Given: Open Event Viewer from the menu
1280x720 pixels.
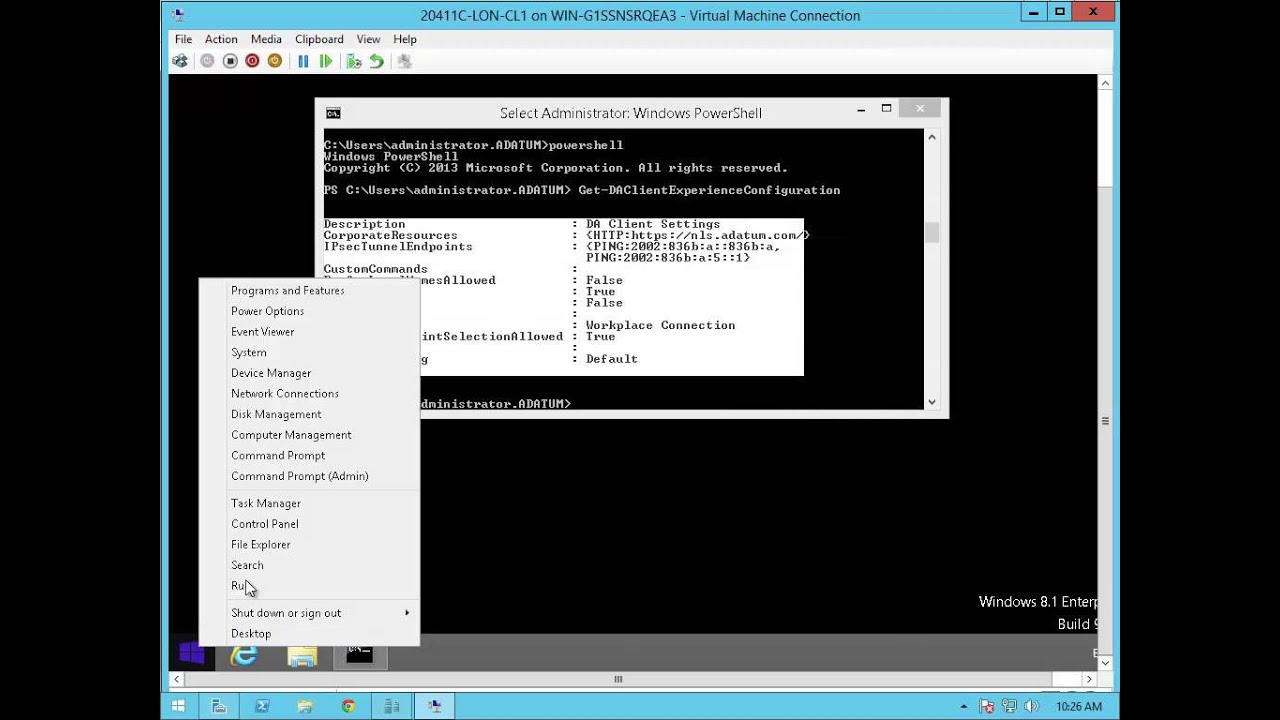Looking at the screenshot, I should (x=309, y=331).
